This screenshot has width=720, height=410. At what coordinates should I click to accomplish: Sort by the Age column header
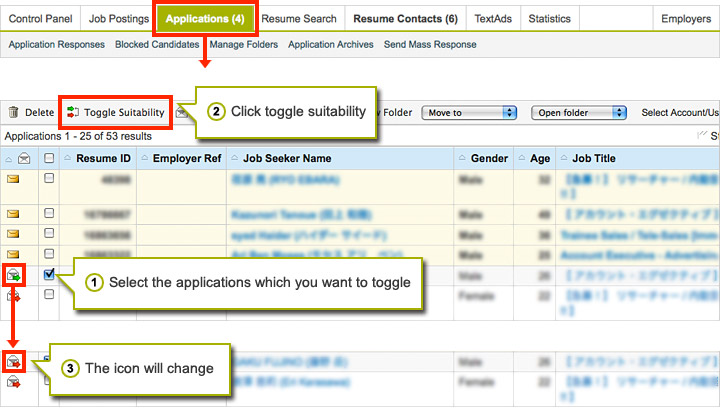pos(540,158)
